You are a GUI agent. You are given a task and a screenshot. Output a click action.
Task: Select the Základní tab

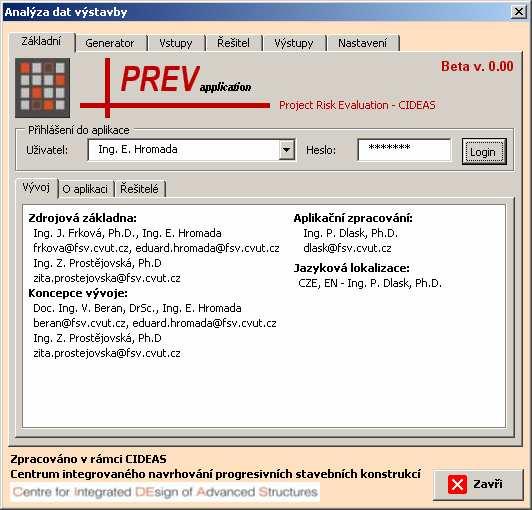(42, 42)
